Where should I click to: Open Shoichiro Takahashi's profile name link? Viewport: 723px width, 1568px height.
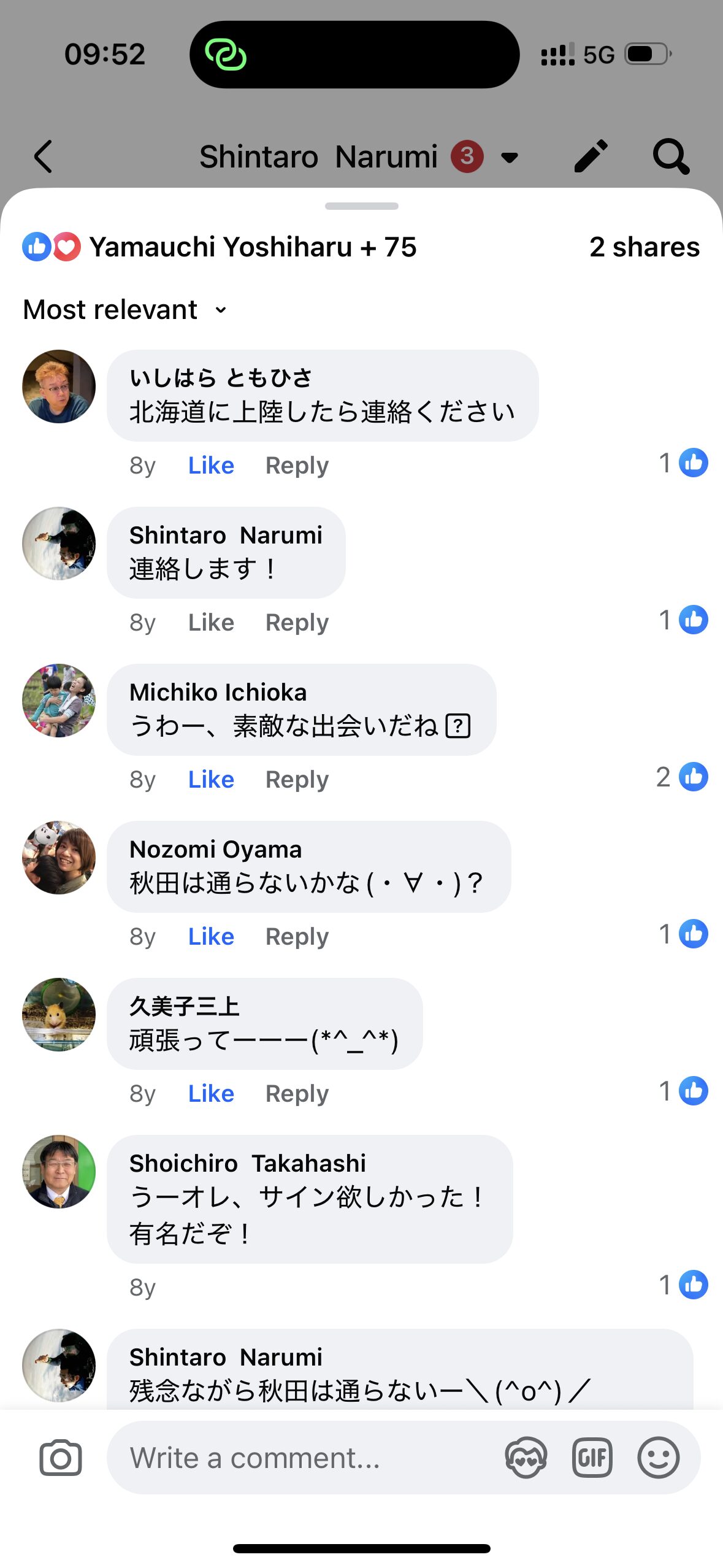pos(248,1163)
